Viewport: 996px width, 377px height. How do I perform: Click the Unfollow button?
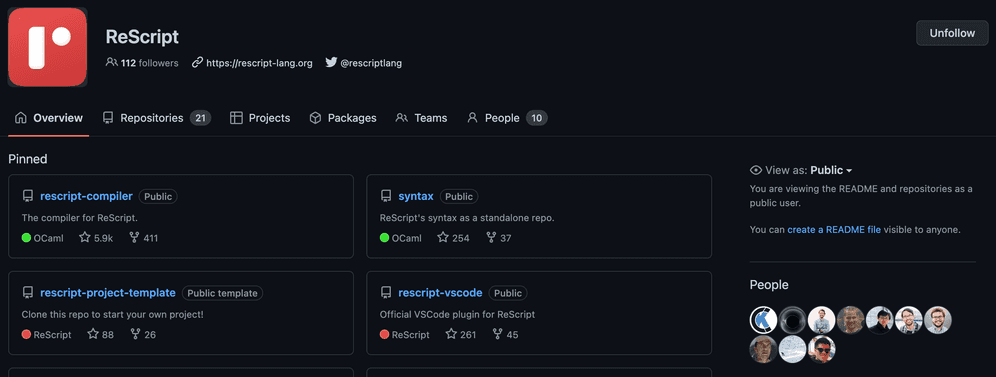coord(952,33)
